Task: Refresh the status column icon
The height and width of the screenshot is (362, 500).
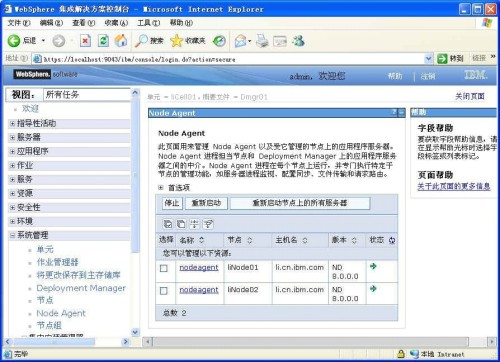Action: 392,240
